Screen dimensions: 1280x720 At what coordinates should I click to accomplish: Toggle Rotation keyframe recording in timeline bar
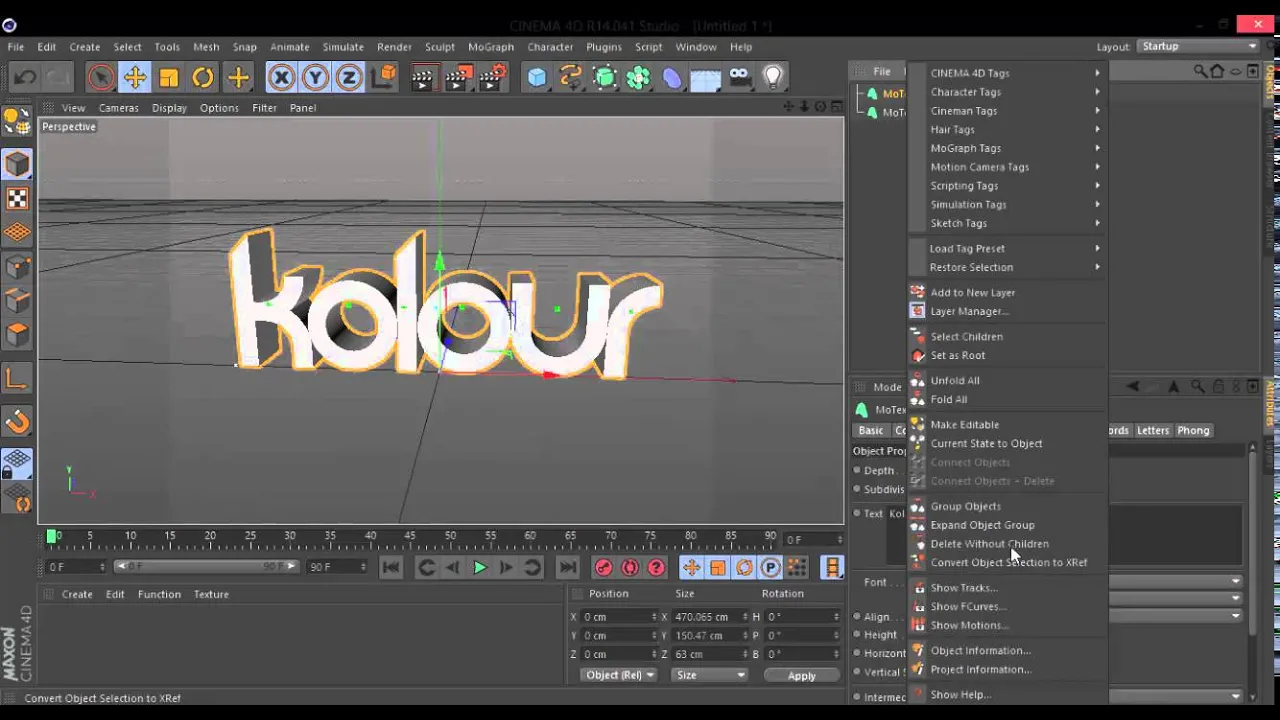tap(744, 567)
